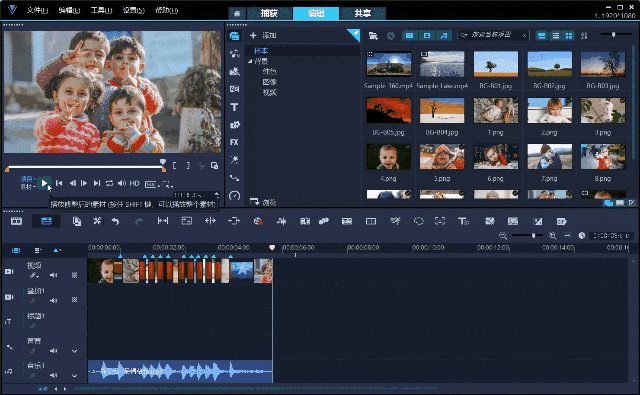Open the Motion path library icon
The width and height of the screenshot is (640, 395).
click(234, 178)
